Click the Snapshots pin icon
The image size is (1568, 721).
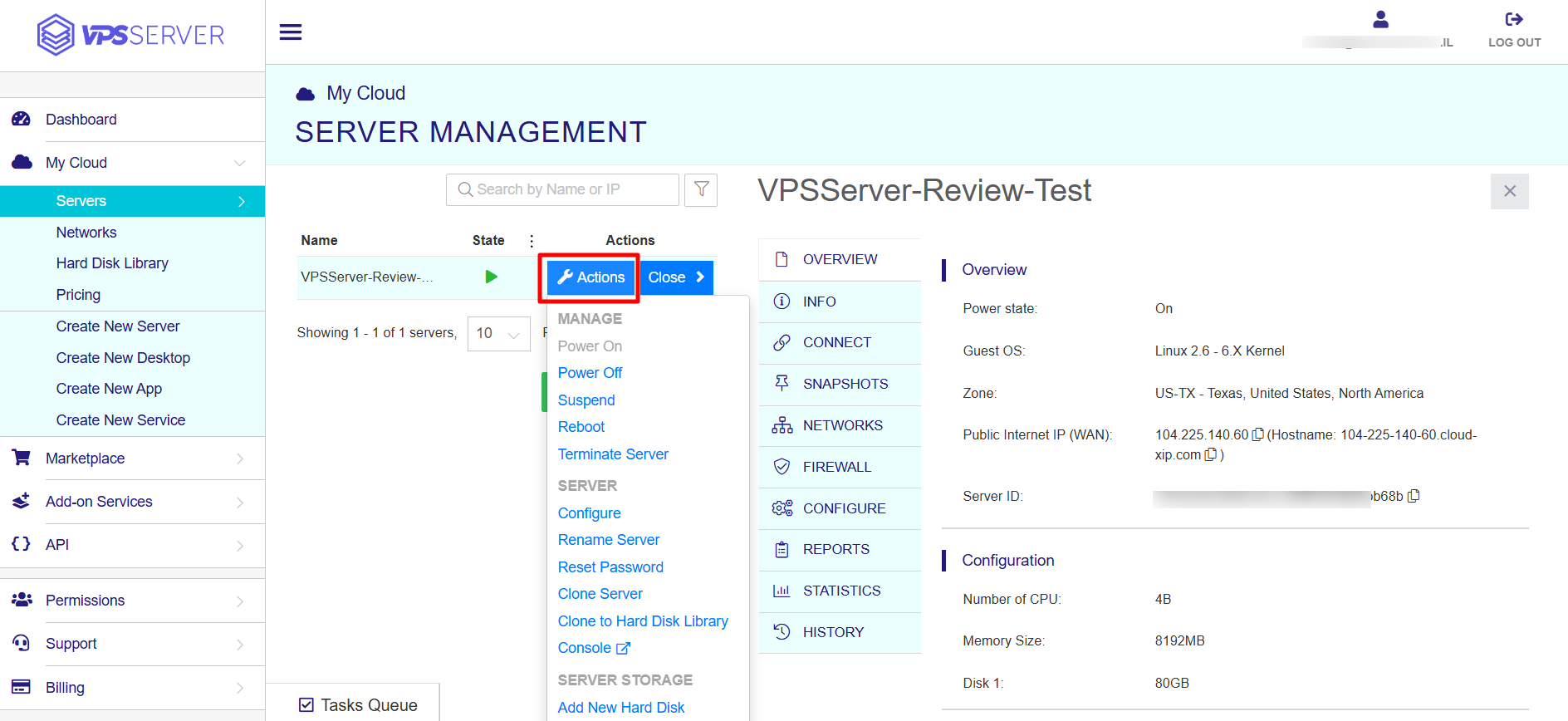tap(782, 383)
